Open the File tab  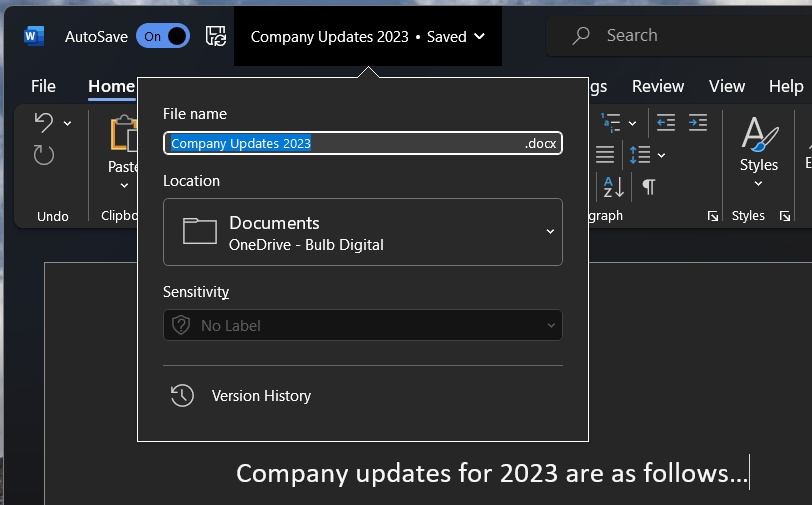tap(43, 86)
